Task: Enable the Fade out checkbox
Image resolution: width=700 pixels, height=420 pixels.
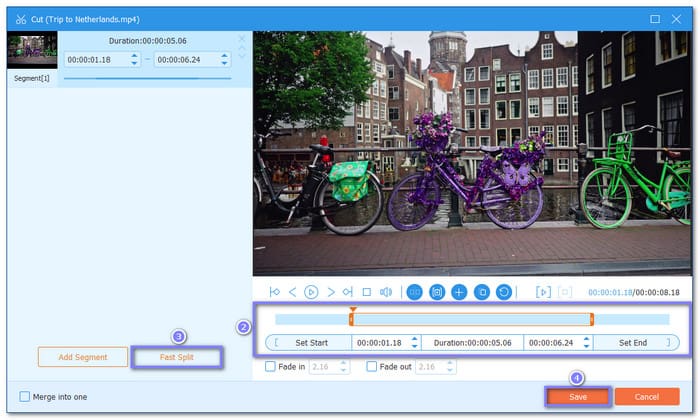Action: point(372,367)
